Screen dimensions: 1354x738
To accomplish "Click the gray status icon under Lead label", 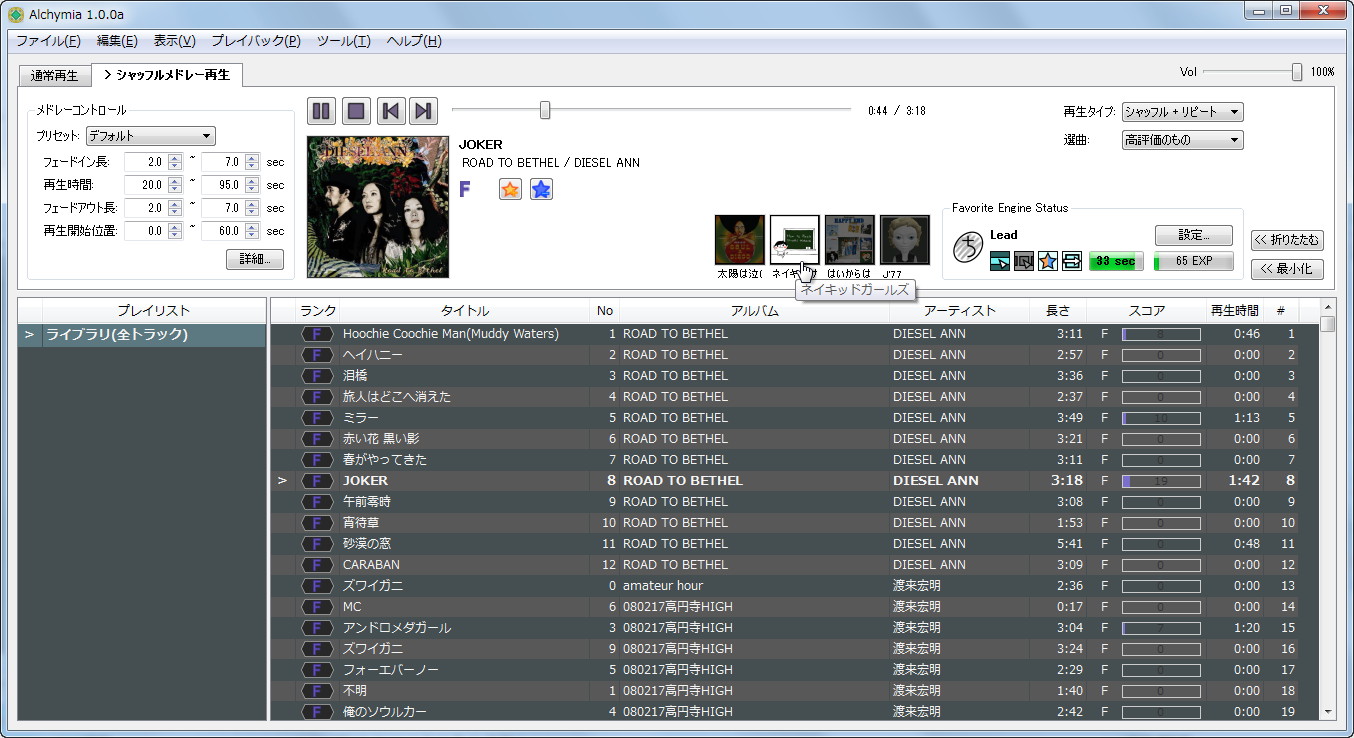I will tap(1022, 261).
